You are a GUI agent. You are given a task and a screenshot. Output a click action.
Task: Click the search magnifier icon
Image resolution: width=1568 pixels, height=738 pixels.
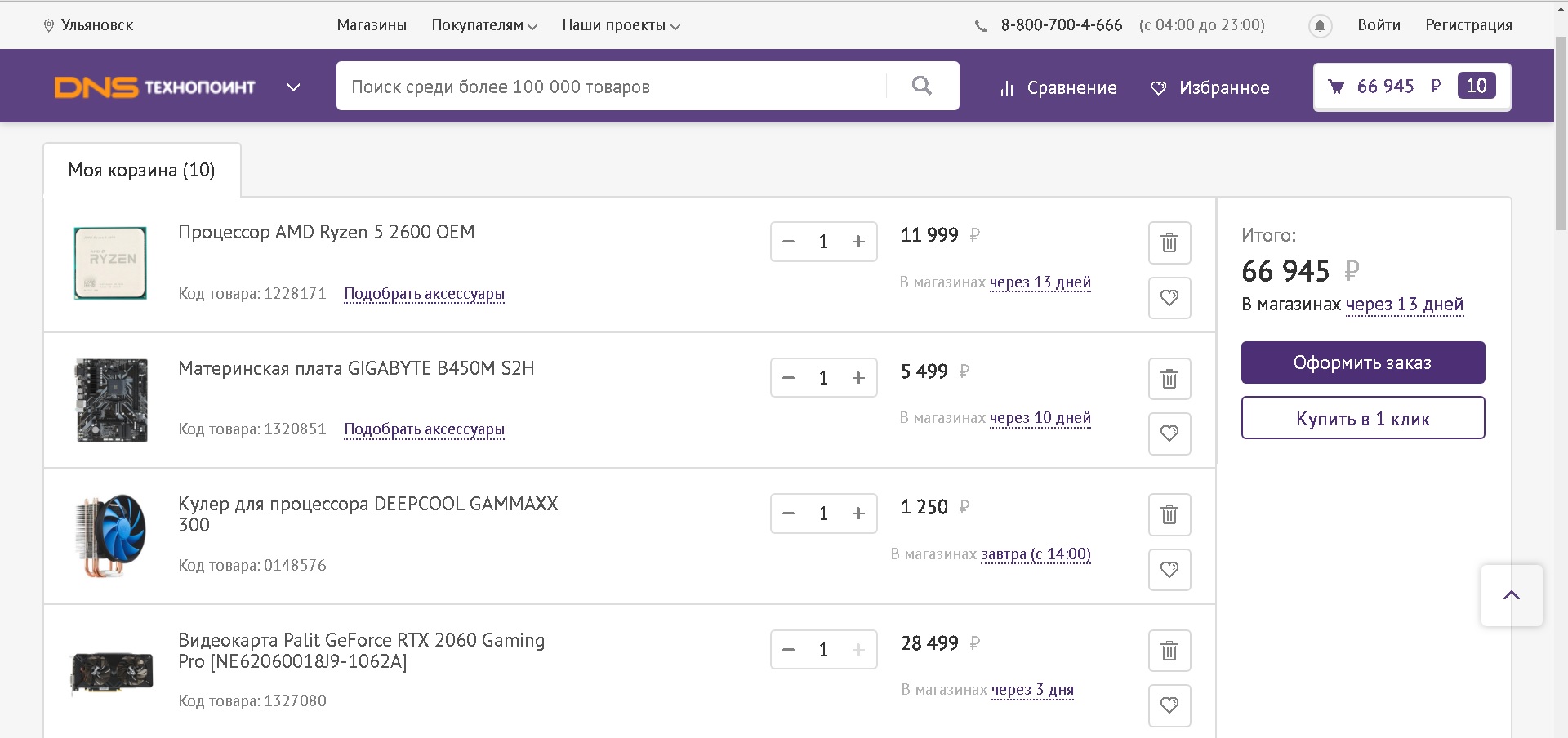point(922,86)
